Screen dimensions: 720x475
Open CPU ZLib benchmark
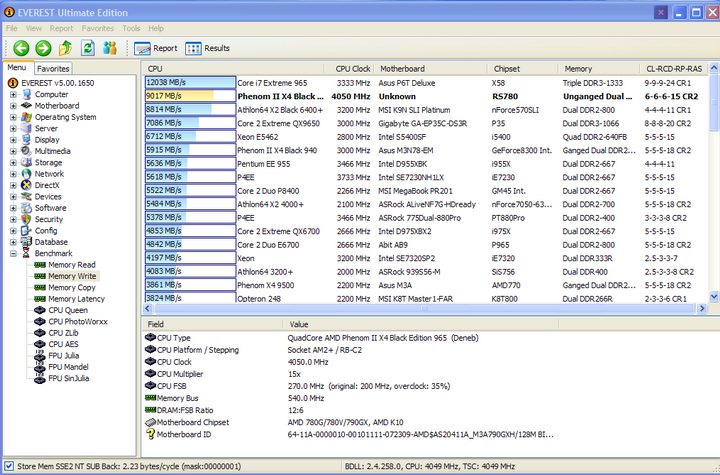pos(63,333)
